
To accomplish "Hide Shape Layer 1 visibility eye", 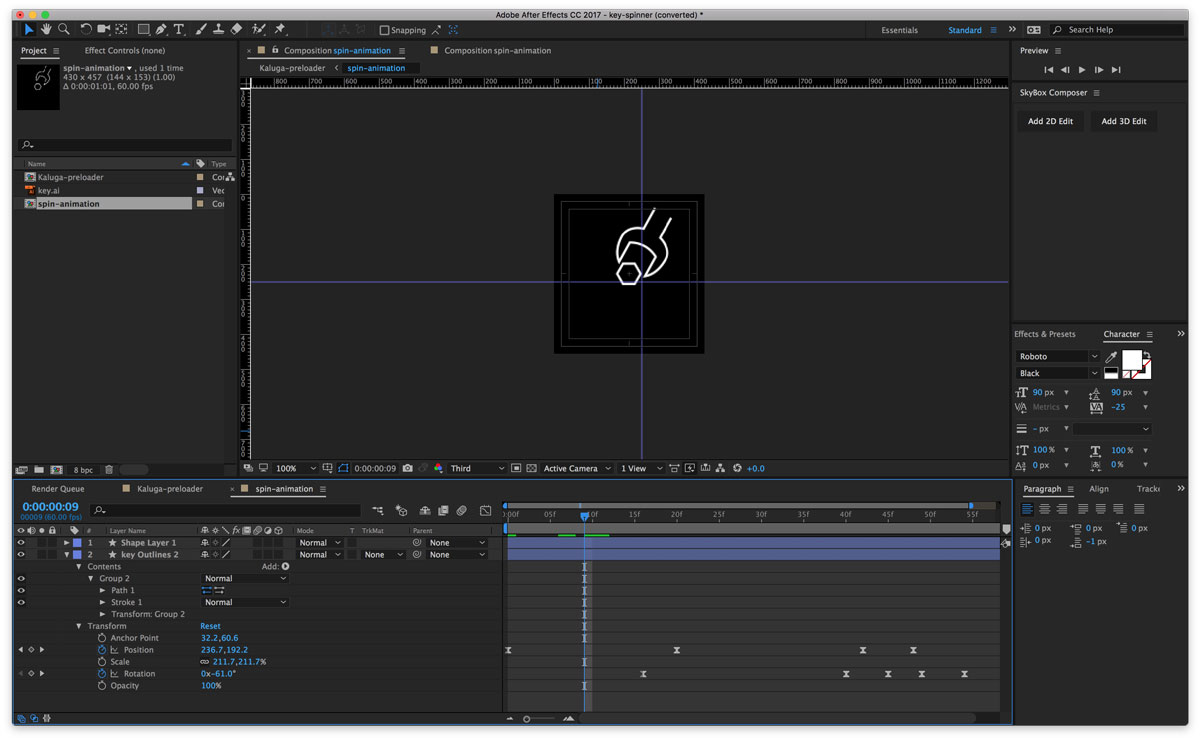I will tap(21, 543).
